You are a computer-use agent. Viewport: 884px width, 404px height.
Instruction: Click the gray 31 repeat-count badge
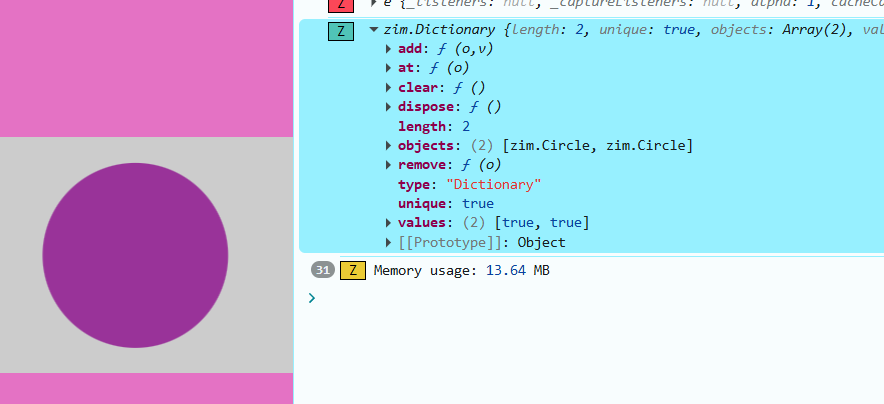(x=322, y=271)
